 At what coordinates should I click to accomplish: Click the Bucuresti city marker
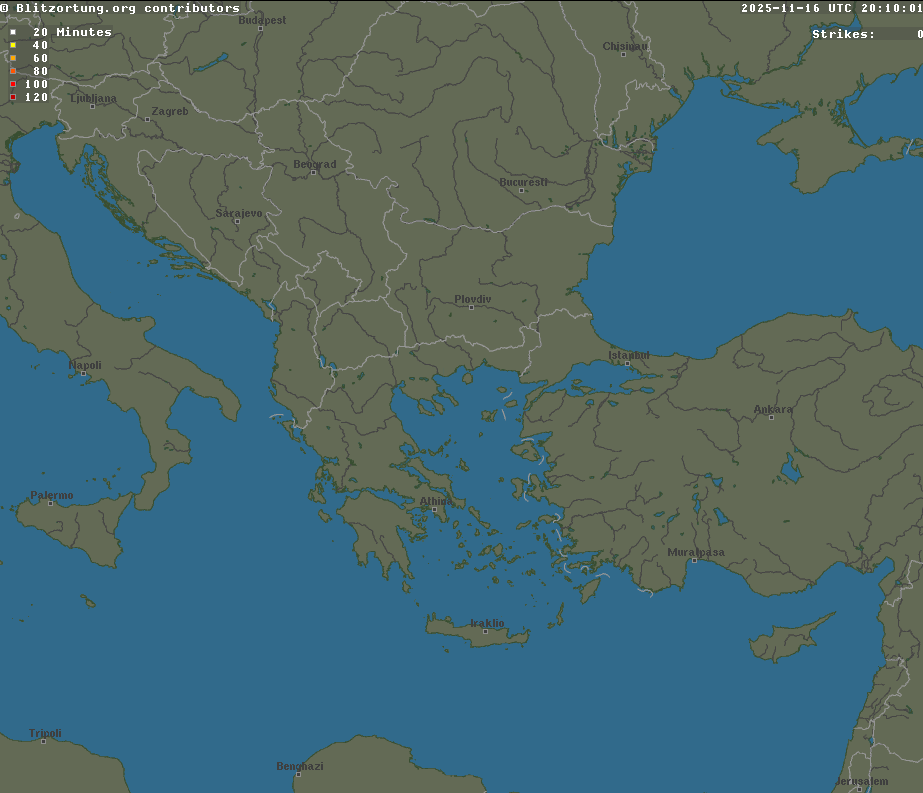tap(520, 191)
